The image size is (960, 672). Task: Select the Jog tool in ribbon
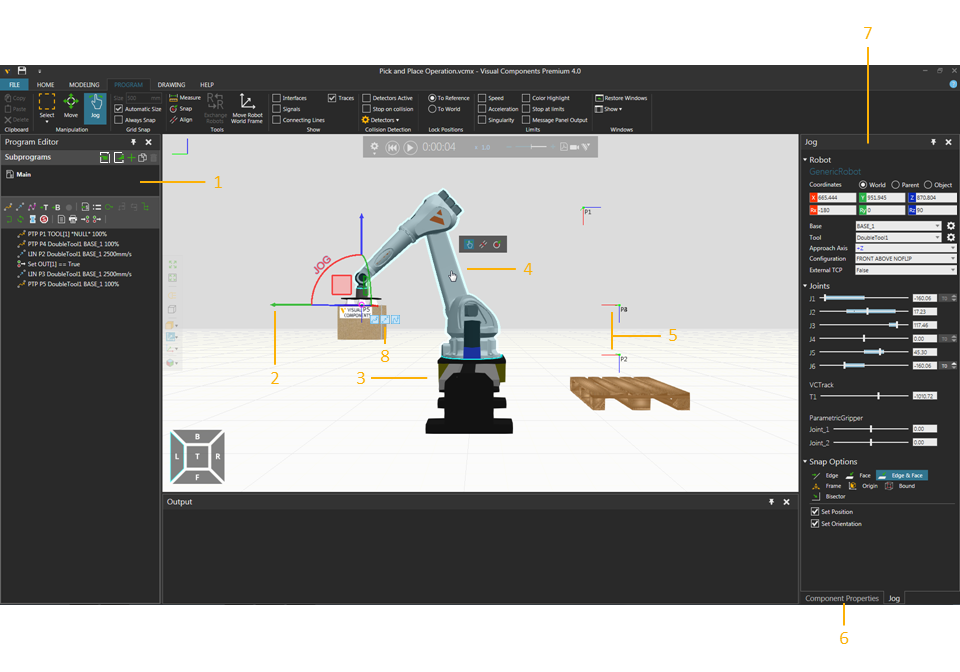(95, 106)
